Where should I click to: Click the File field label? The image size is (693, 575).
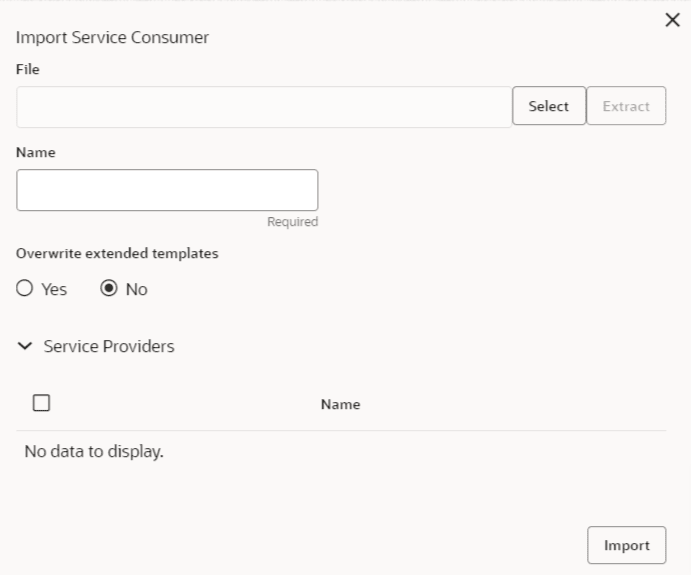(28, 70)
